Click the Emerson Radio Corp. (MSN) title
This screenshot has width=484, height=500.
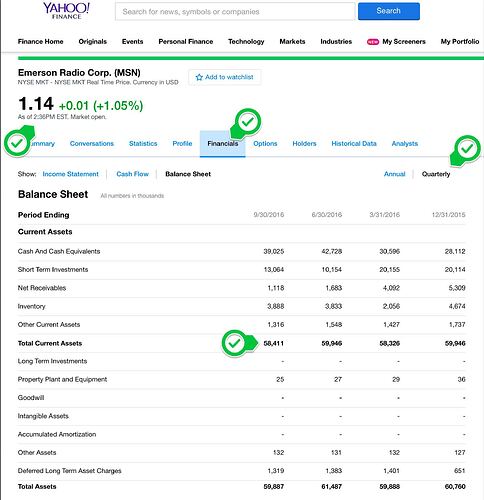(79, 73)
